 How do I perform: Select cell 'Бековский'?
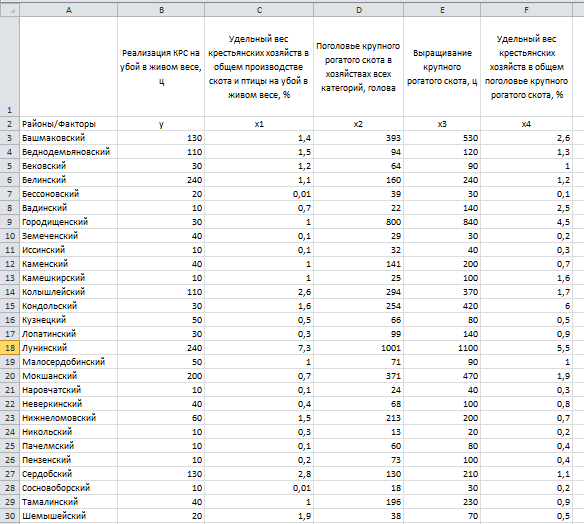69,166
